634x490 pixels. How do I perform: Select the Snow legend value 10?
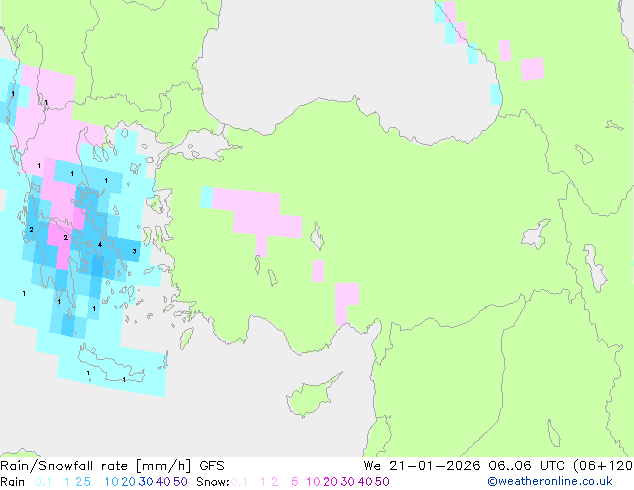click(x=313, y=482)
